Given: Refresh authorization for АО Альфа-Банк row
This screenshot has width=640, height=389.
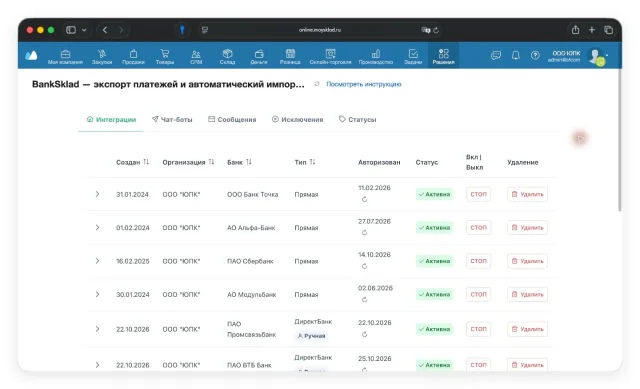Looking at the screenshot, I should tap(364, 233).
